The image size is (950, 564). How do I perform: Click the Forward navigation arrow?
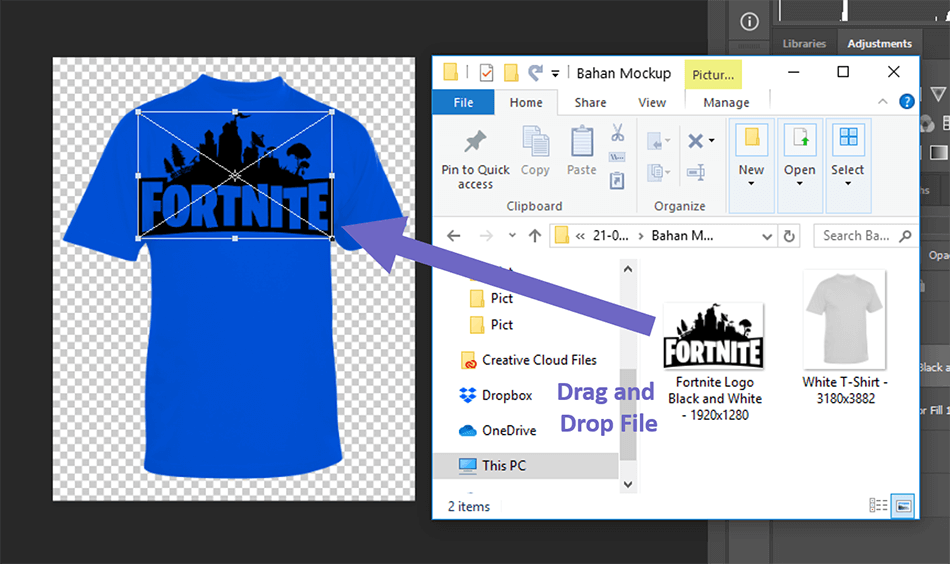(x=486, y=236)
